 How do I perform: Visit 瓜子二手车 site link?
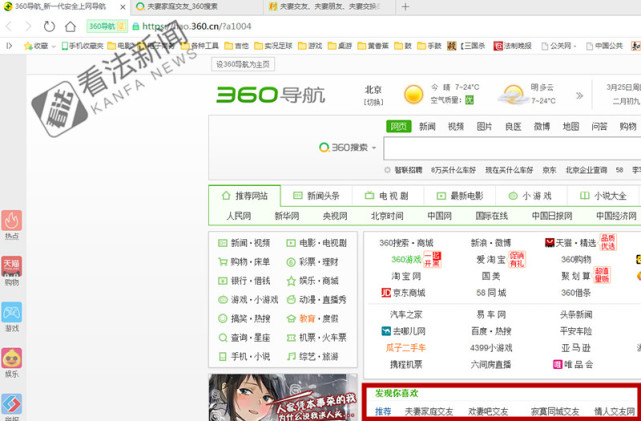406,348
